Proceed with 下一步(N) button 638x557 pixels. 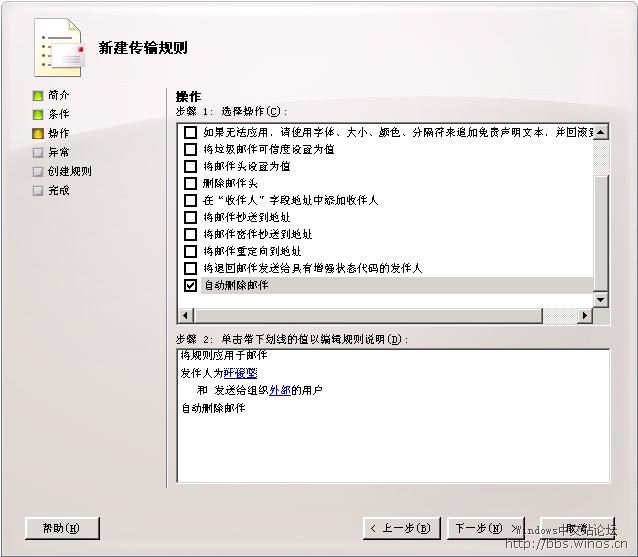pos(485,528)
